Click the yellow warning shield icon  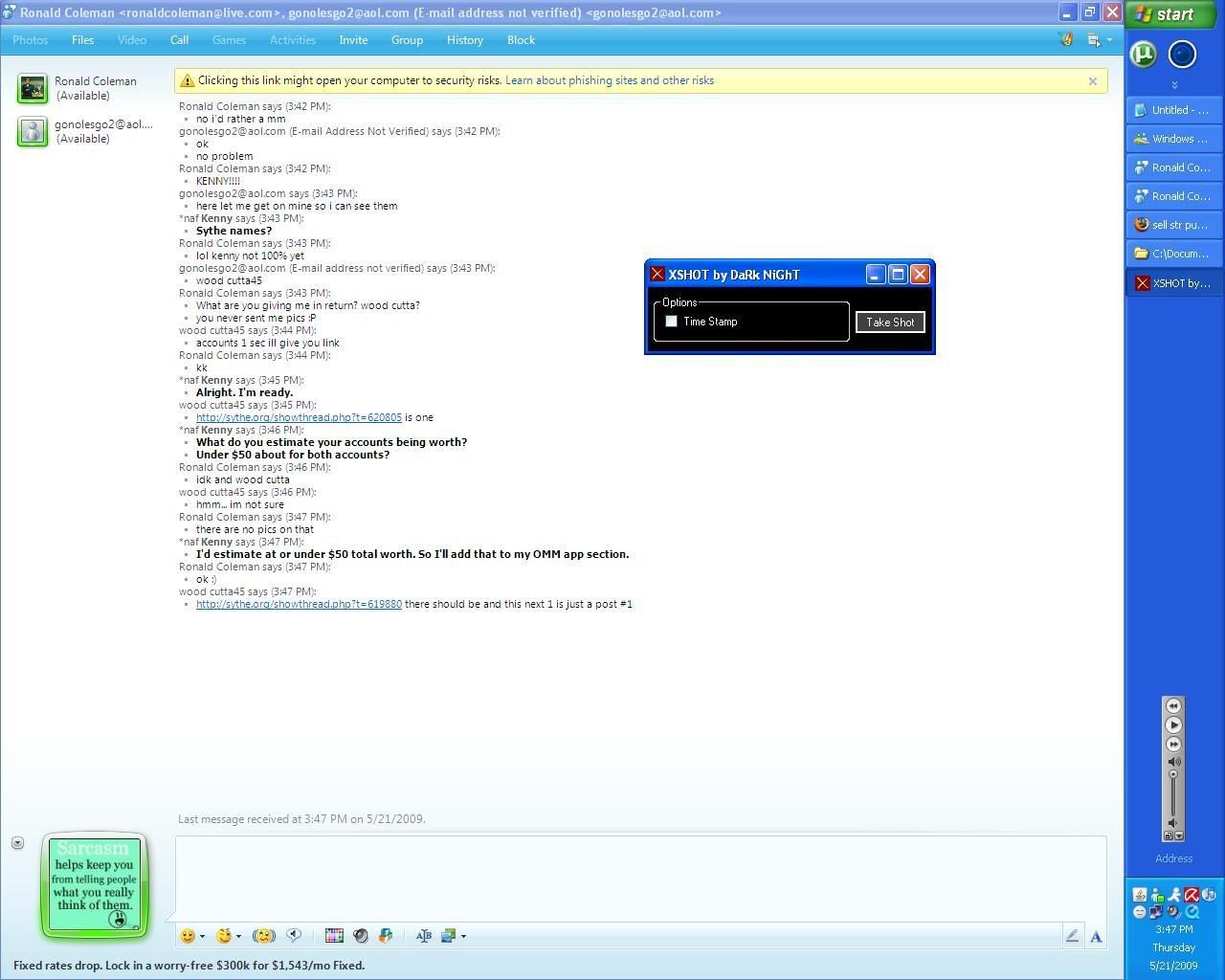point(187,81)
